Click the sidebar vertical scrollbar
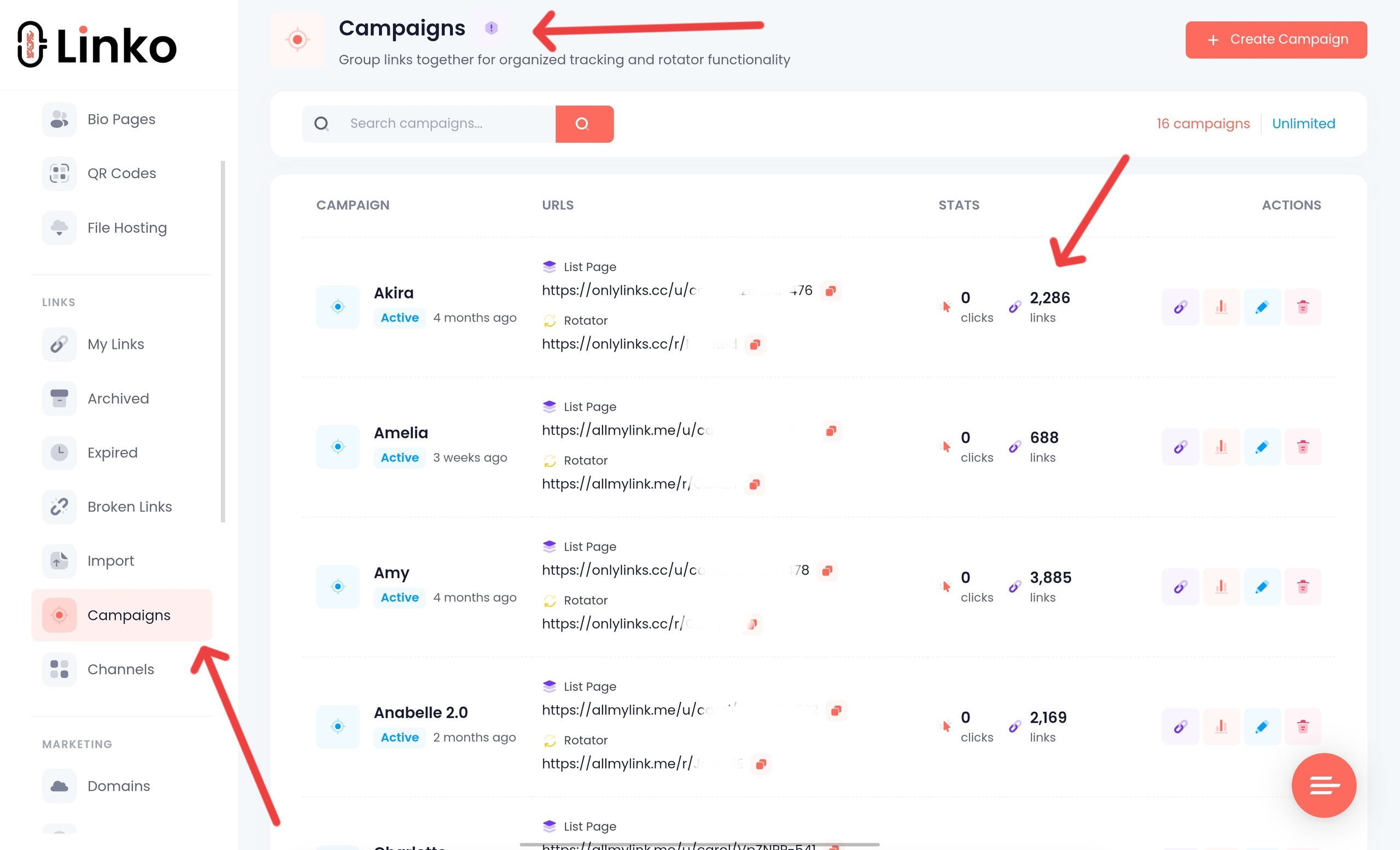Screen dimensions: 1400x850 coord(223,341)
